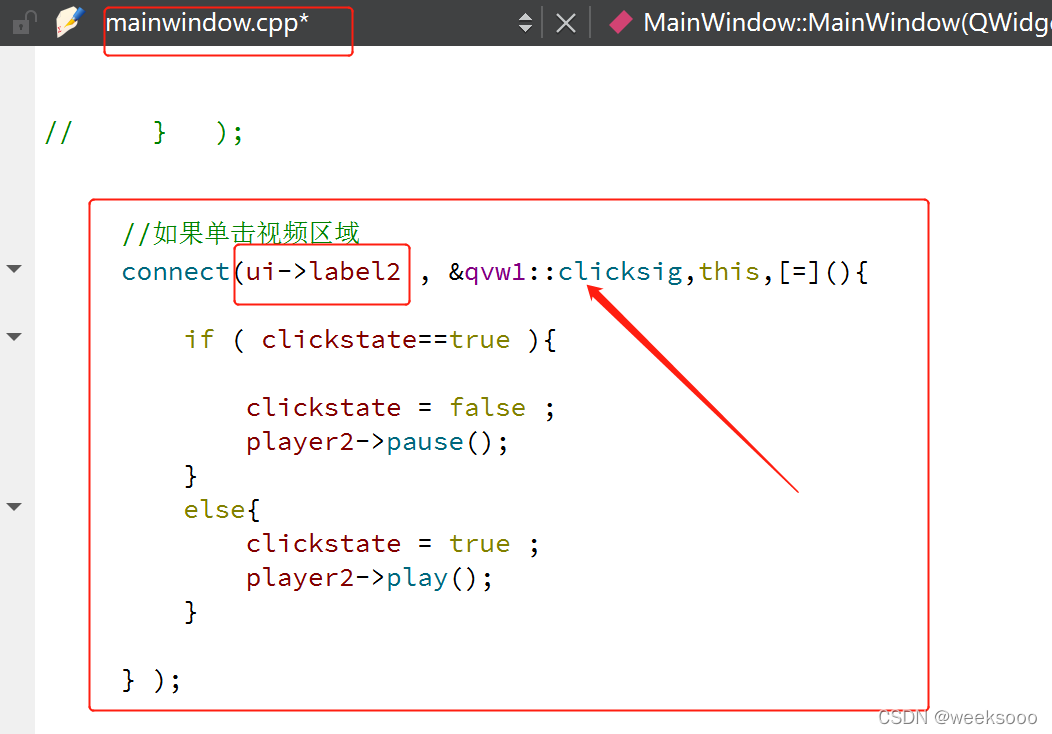Click the commented-out // } ); line
This screenshot has width=1052, height=734.
(x=144, y=132)
